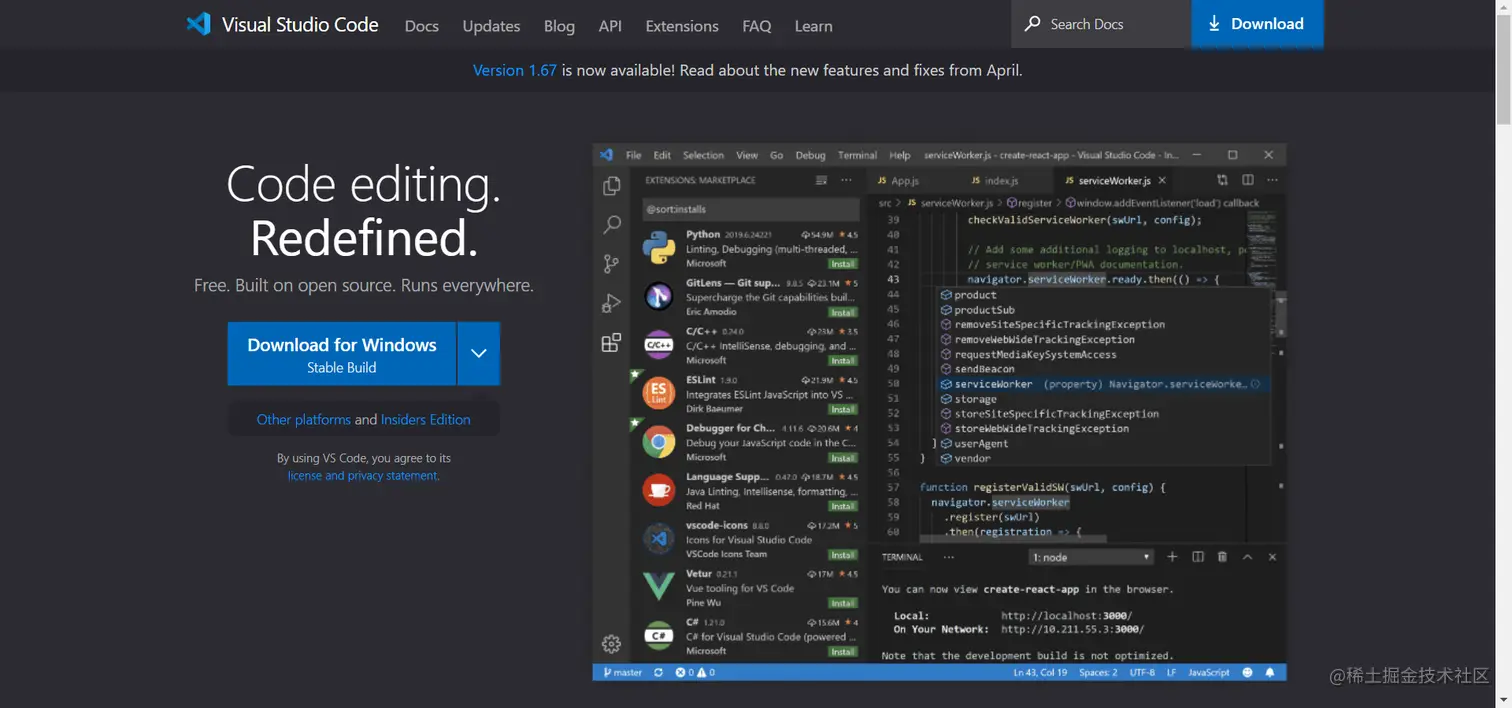Click the notifications bell in status bar
1512x708 pixels.
1272,673
